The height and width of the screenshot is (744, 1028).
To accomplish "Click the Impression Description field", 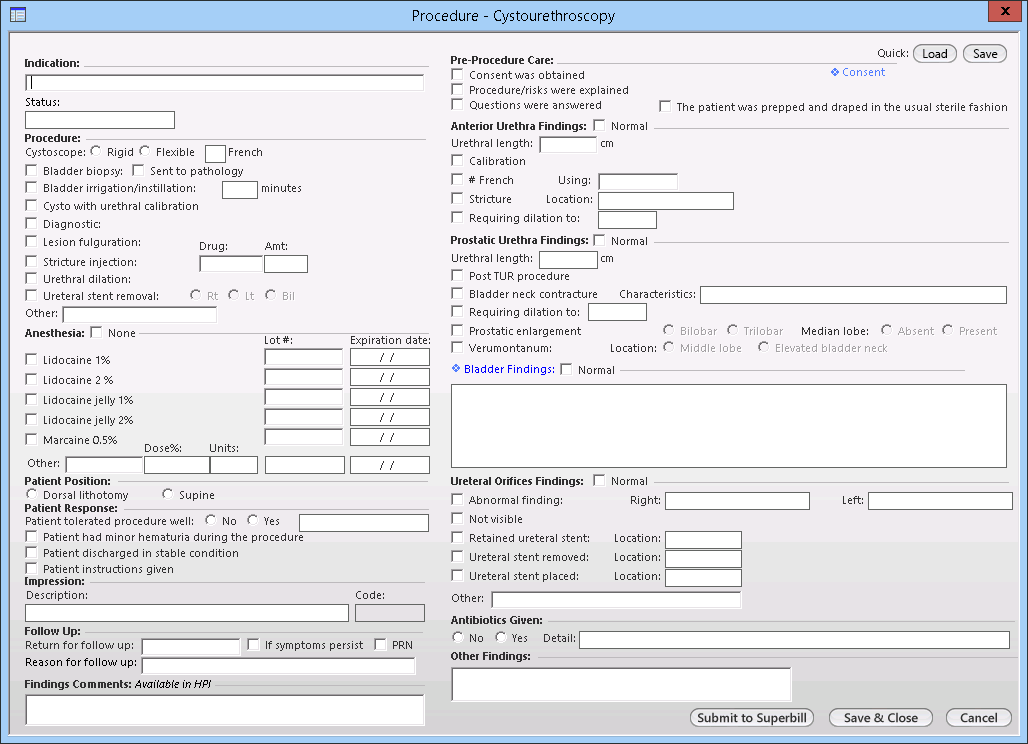I will coord(187,613).
